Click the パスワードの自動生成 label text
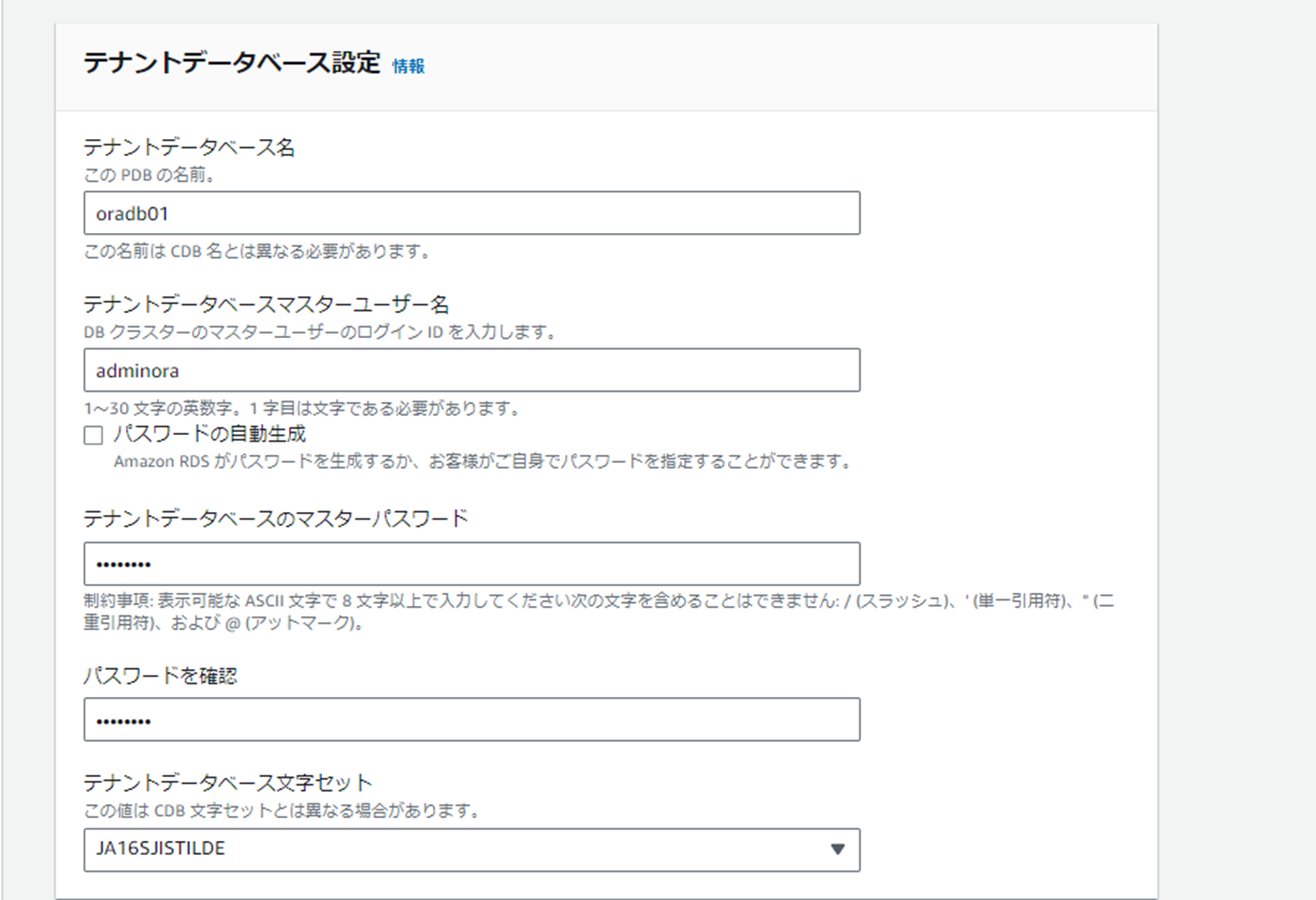This screenshot has height=900, width=1316. (209, 434)
